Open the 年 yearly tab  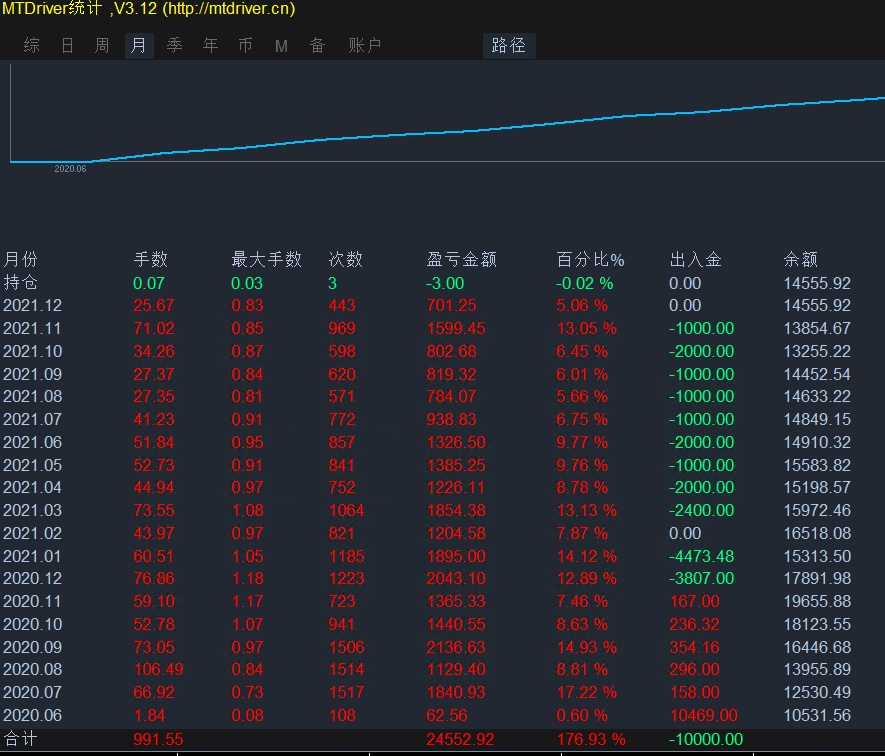(211, 45)
